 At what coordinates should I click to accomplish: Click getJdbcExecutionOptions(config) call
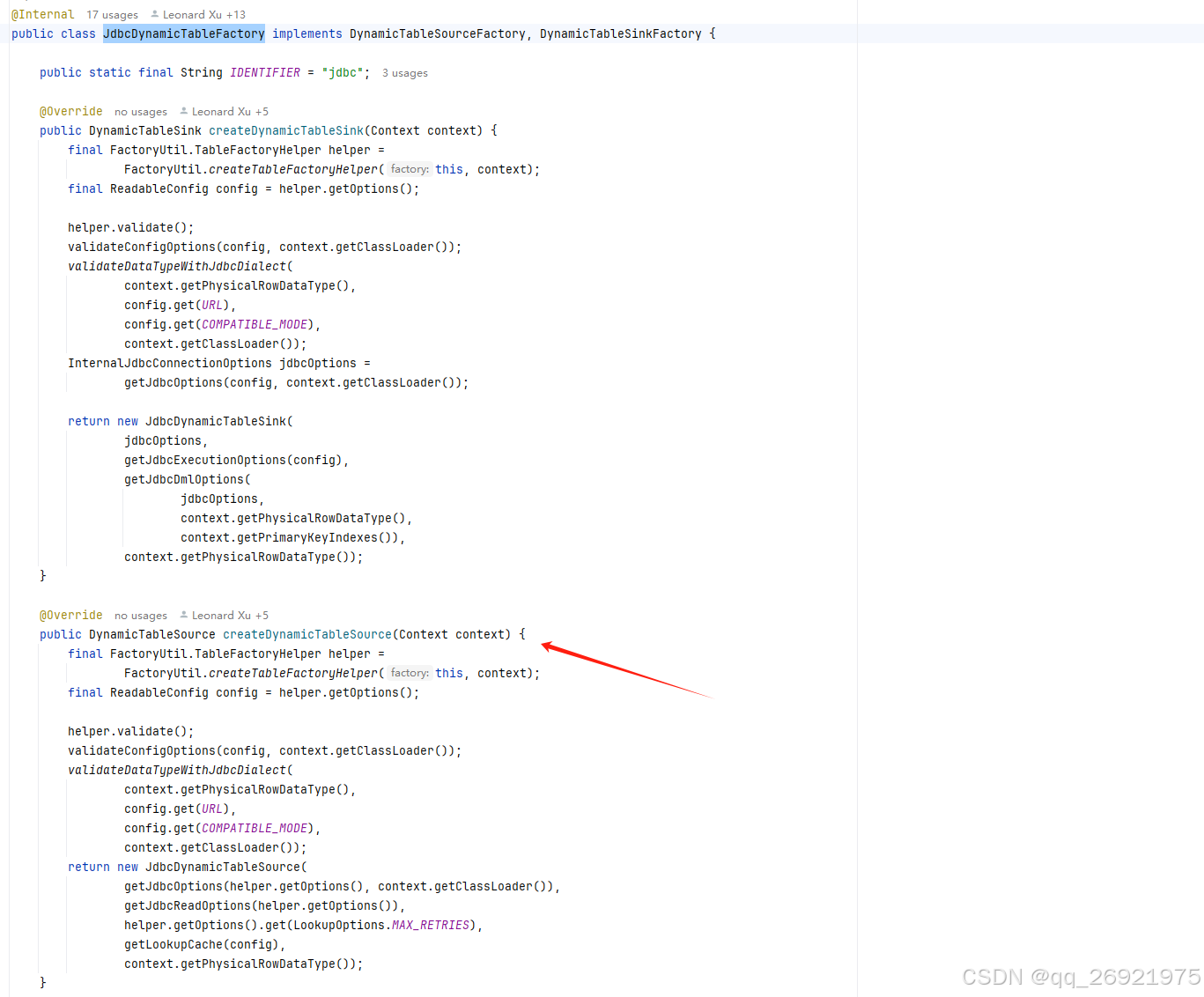(x=233, y=460)
